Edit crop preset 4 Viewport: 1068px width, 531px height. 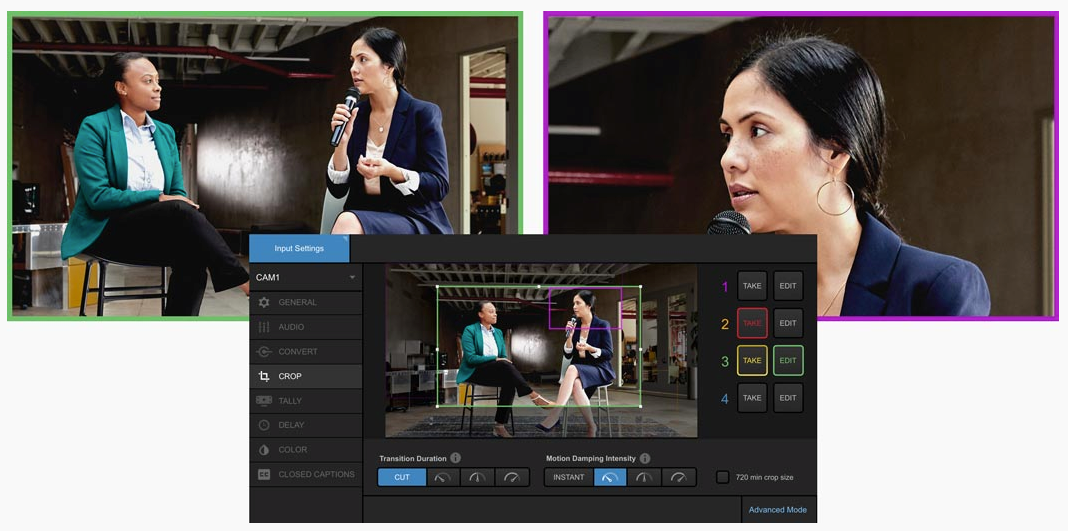(788, 398)
